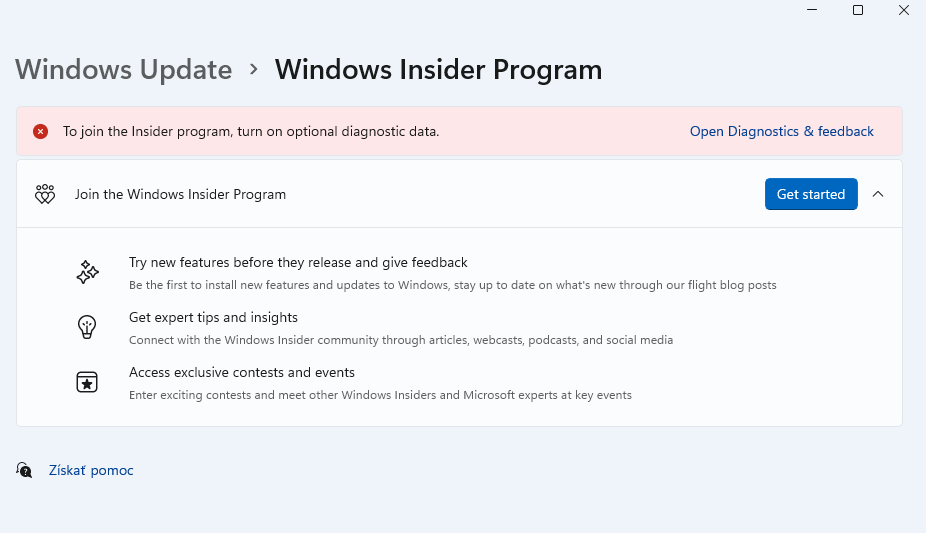Minimize the Settings window
This screenshot has width=926, height=533.
point(811,10)
